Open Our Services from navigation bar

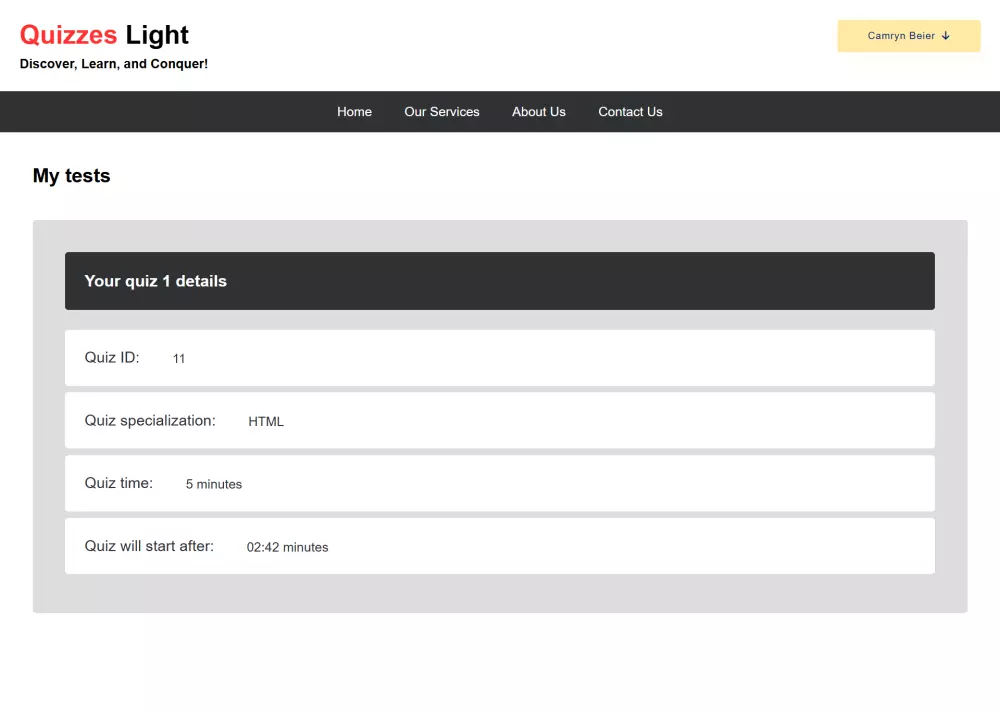click(x=442, y=112)
